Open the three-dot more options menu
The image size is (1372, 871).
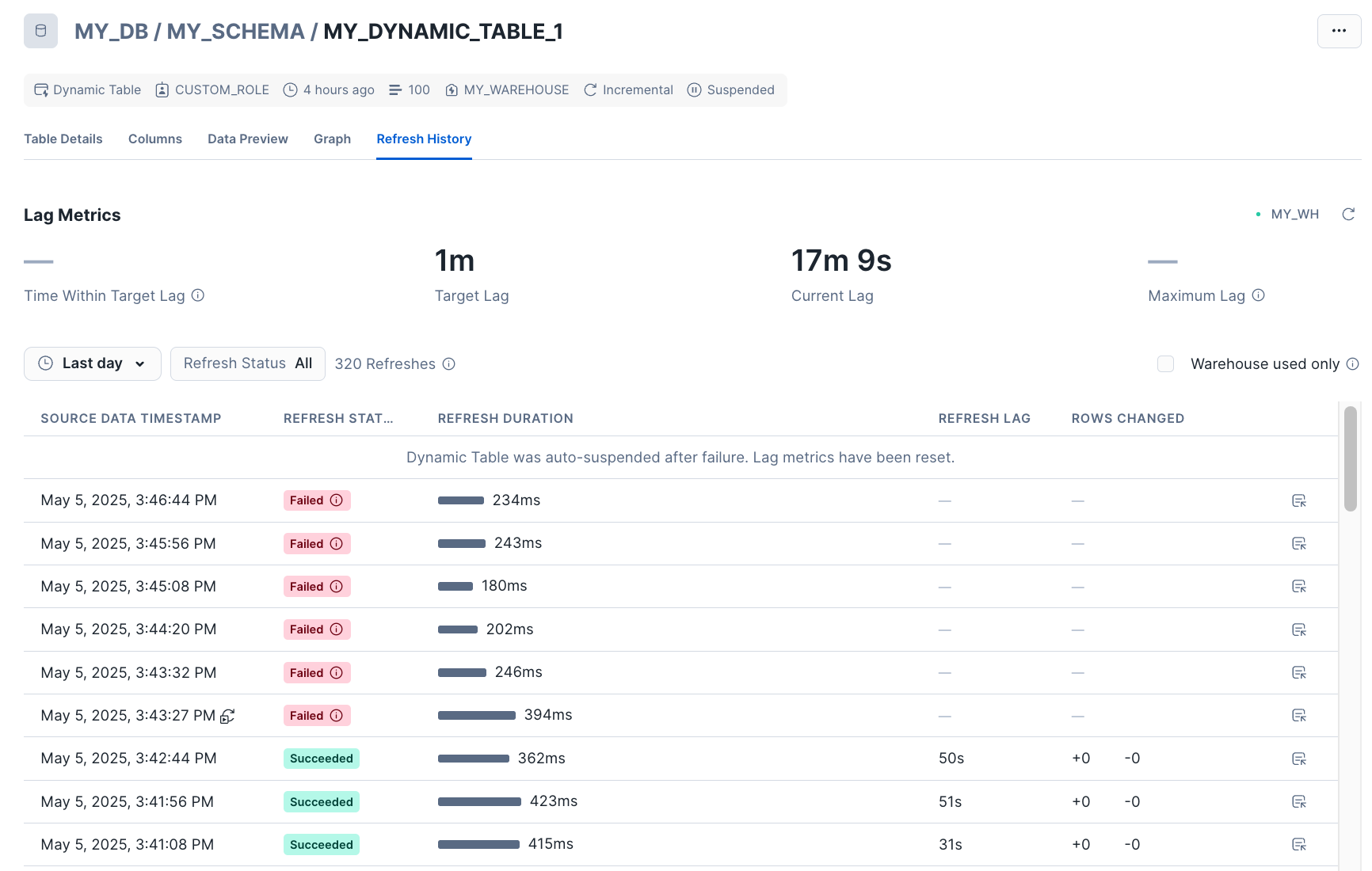point(1339,31)
